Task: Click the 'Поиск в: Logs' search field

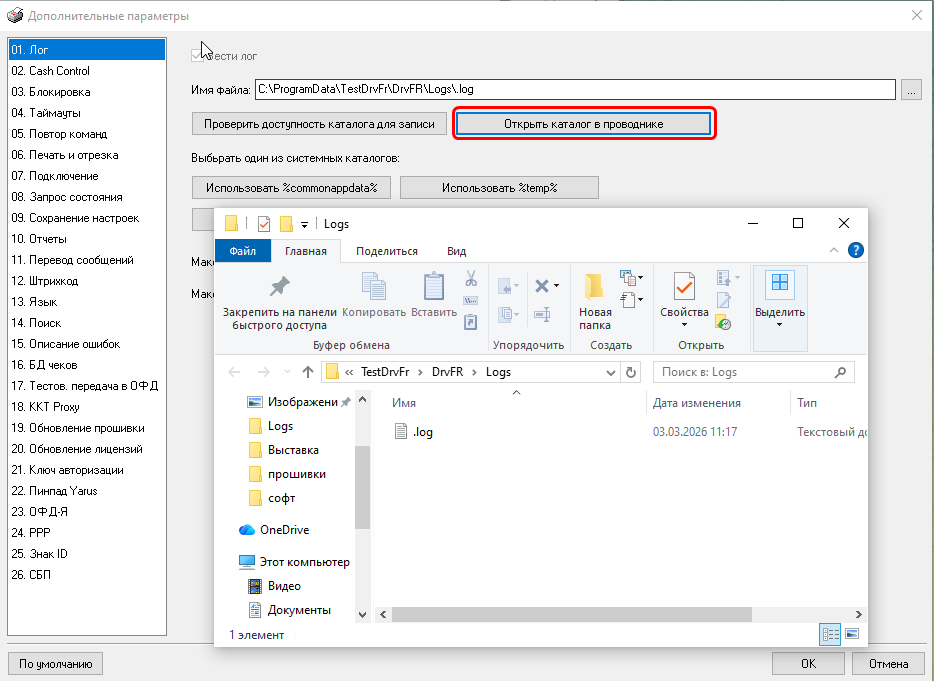Action: pyautogui.click(x=753, y=372)
